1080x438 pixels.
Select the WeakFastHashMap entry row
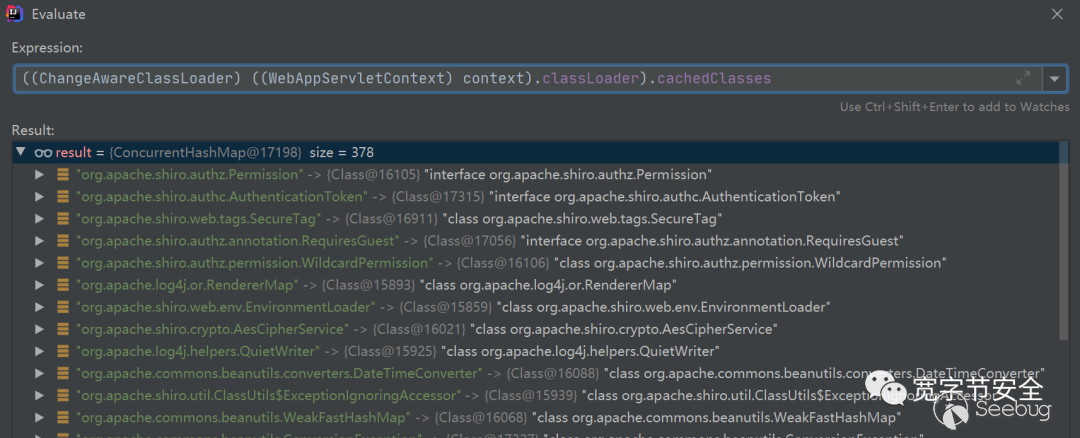point(400,417)
